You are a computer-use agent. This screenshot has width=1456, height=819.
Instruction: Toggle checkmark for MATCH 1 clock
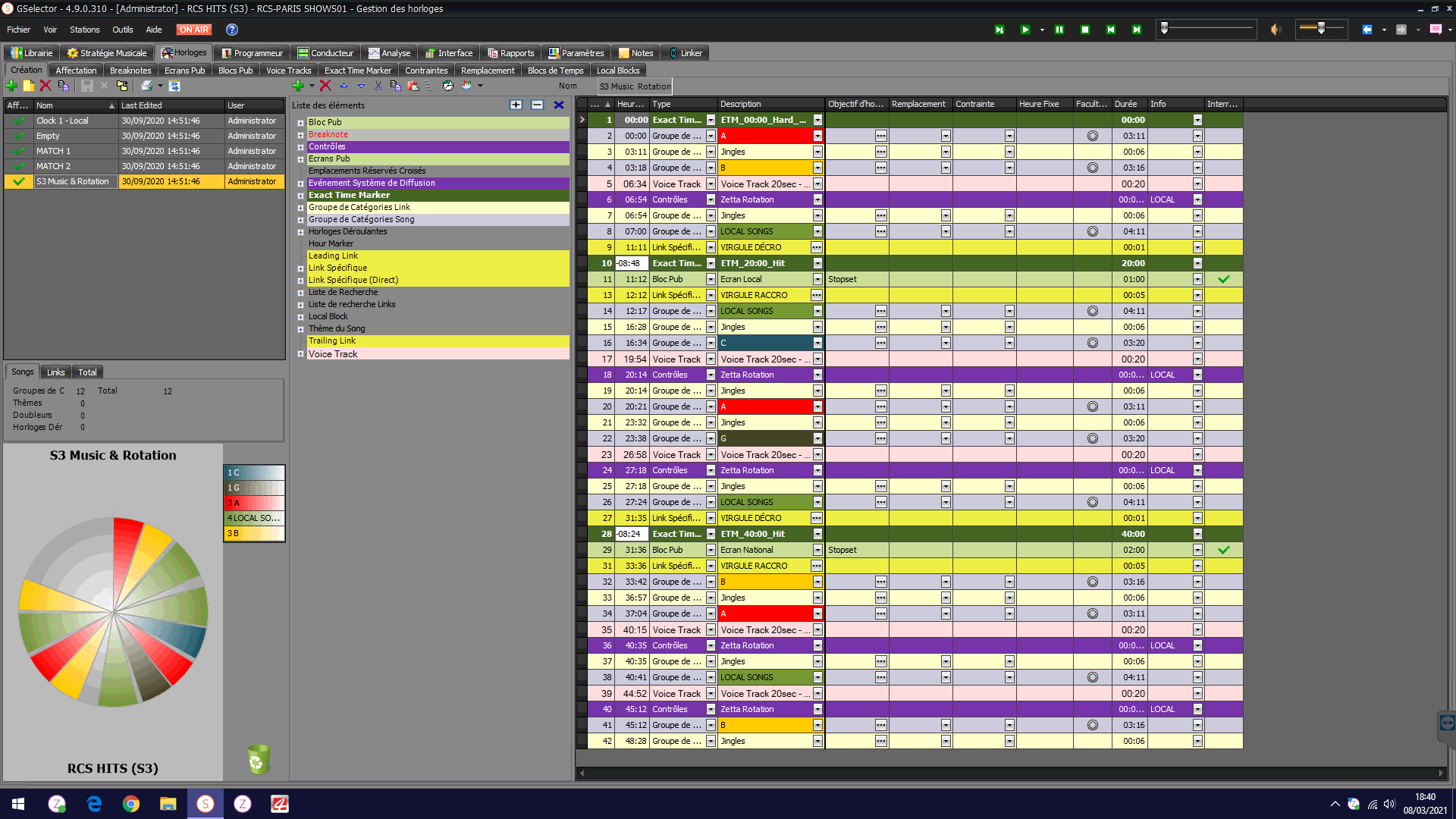tap(19, 151)
